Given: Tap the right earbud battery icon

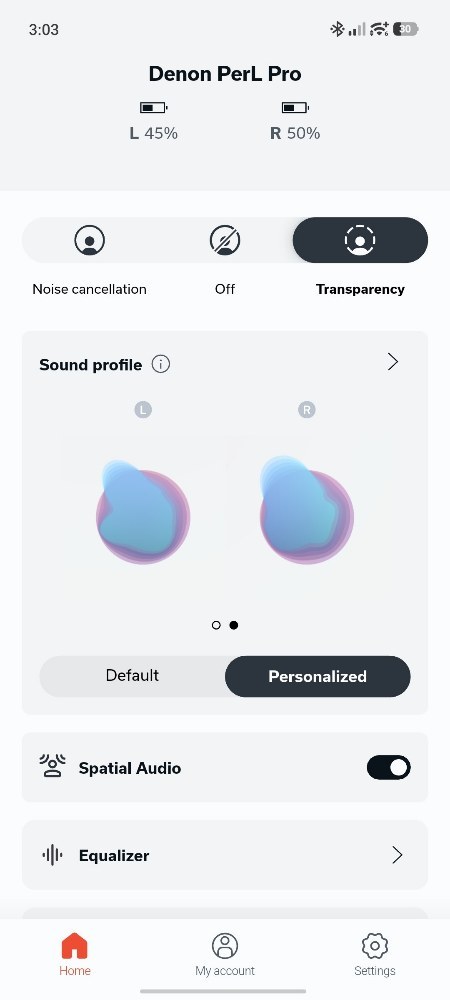Looking at the screenshot, I should pos(295,108).
